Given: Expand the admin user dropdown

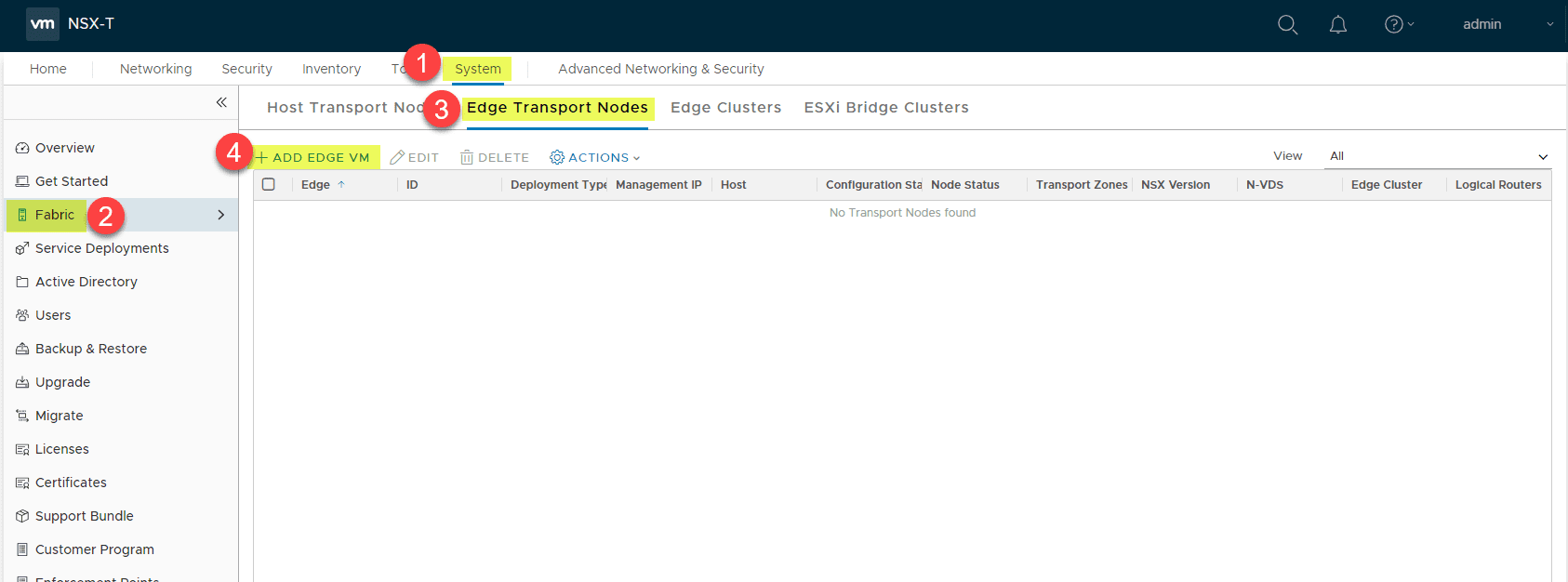Looking at the screenshot, I should (1549, 24).
